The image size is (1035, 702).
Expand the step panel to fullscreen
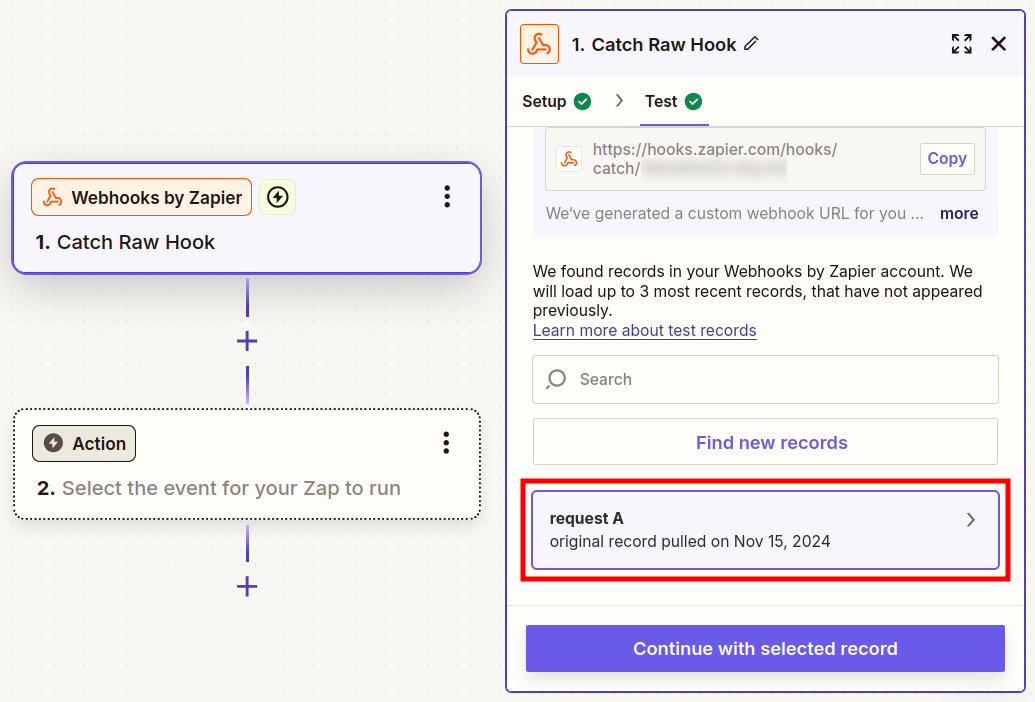(x=961, y=44)
